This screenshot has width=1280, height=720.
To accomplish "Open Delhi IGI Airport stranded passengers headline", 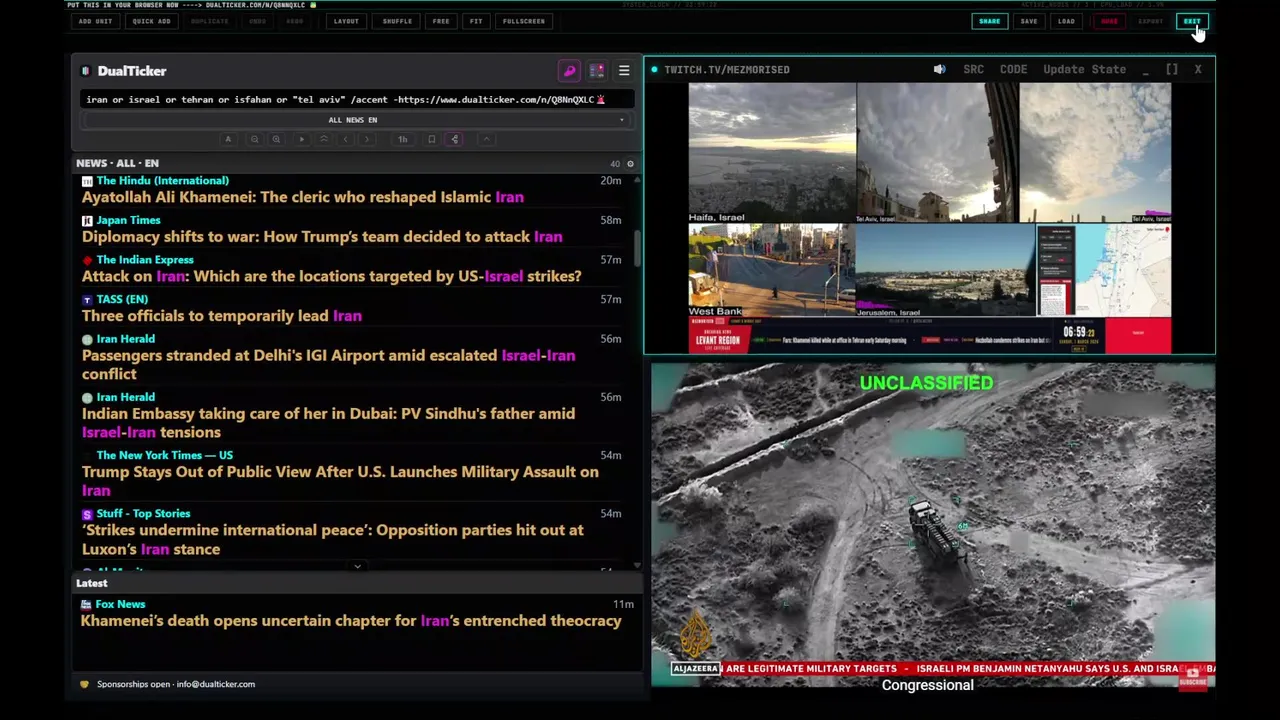I will point(328,364).
